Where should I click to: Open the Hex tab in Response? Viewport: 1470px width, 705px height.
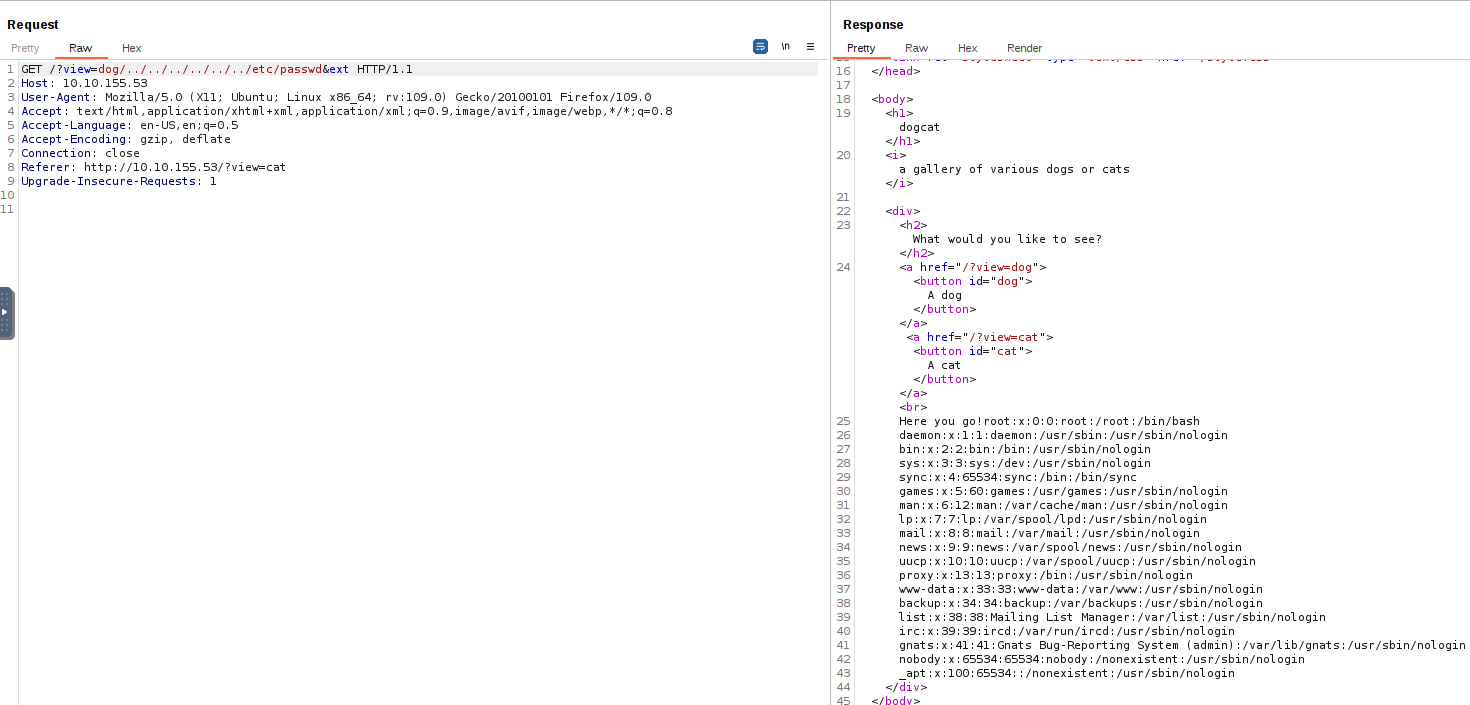pos(967,48)
